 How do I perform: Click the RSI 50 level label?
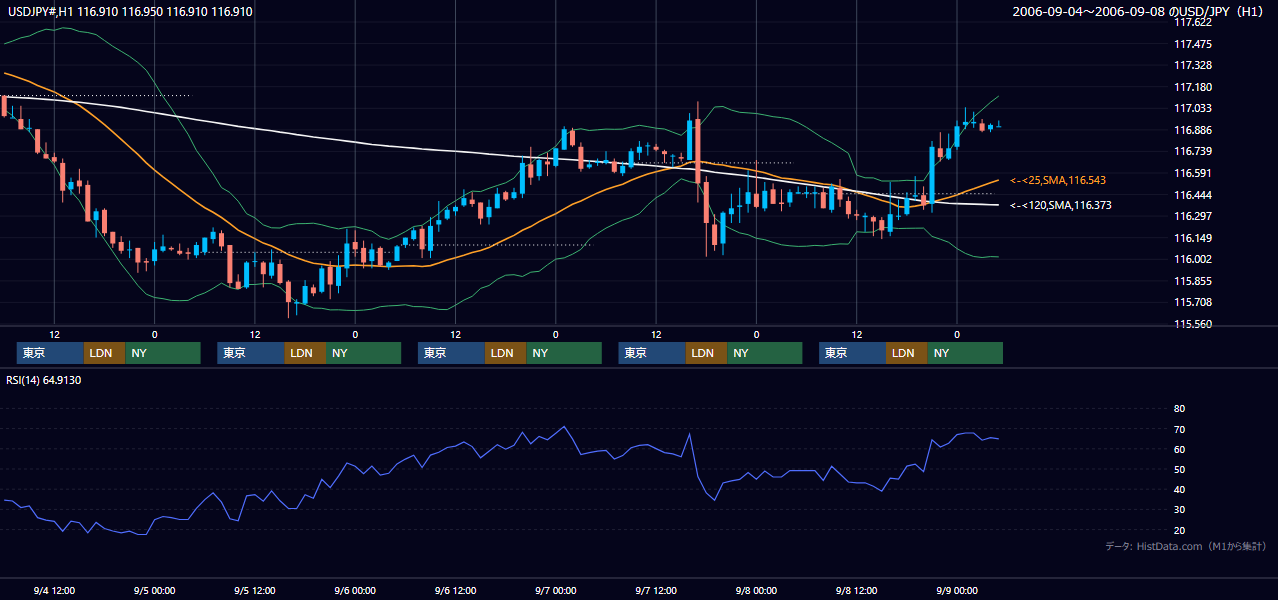coord(1179,469)
